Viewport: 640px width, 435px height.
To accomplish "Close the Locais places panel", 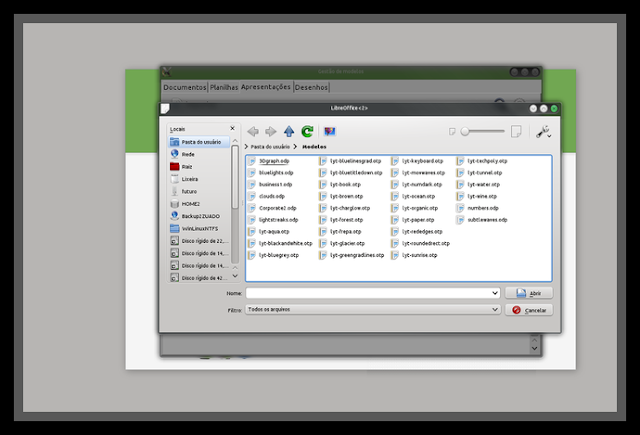I will 232,129.
